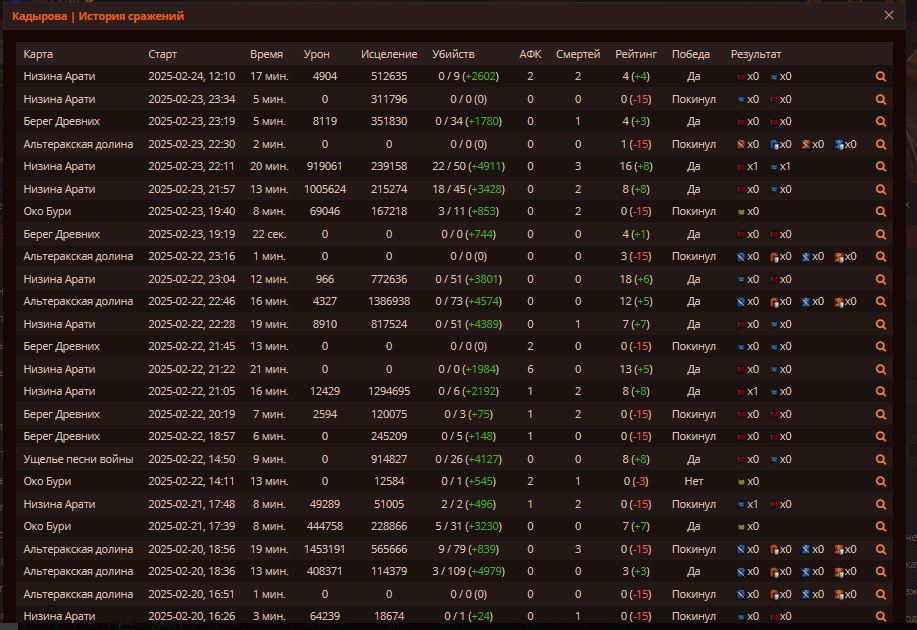917x630 pixels.
Task: Click kills value 22 / 50 (+4911)
Action: (x=468, y=167)
